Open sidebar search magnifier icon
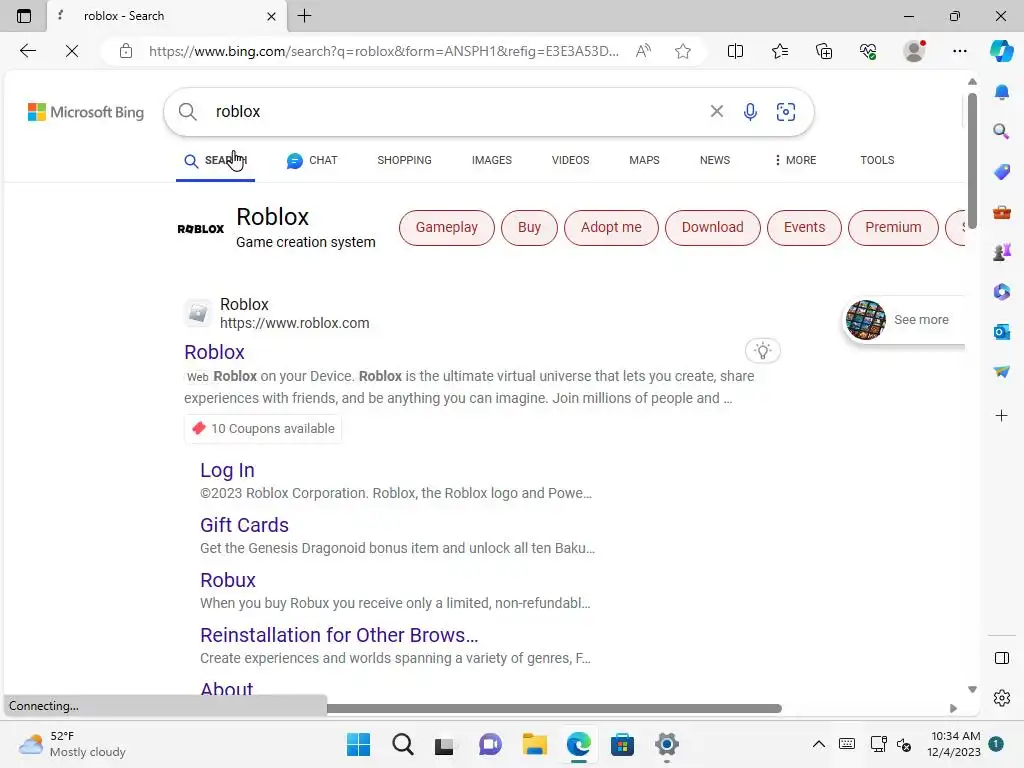 click(1002, 131)
